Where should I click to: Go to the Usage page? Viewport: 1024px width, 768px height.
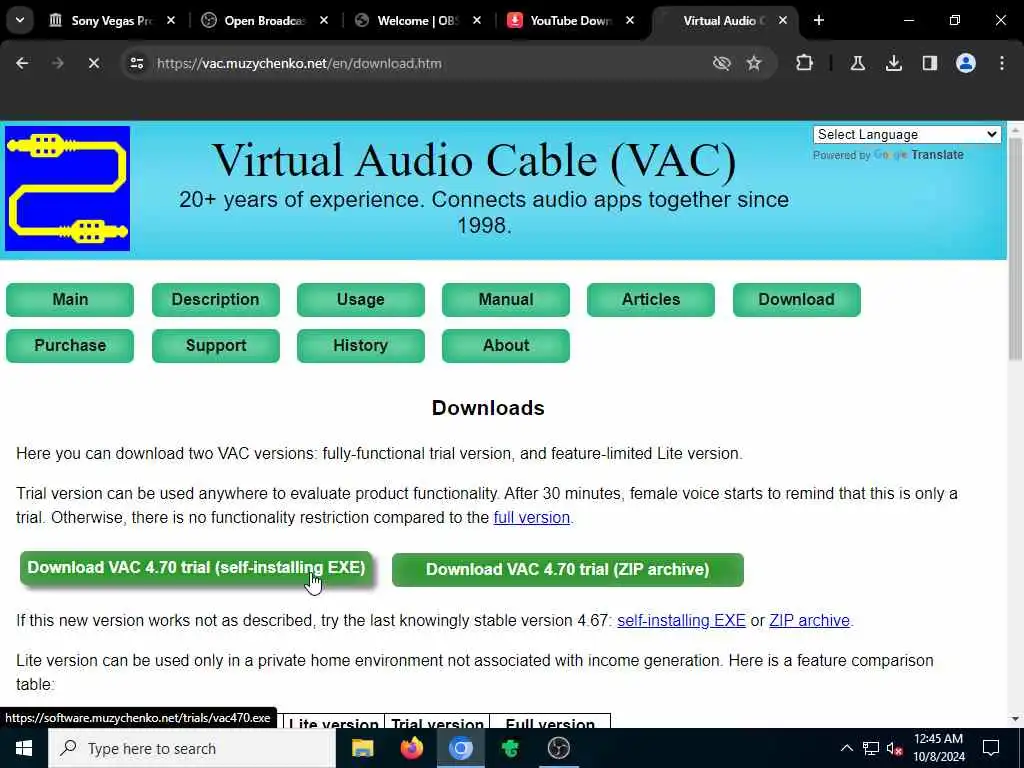pyautogui.click(x=360, y=300)
